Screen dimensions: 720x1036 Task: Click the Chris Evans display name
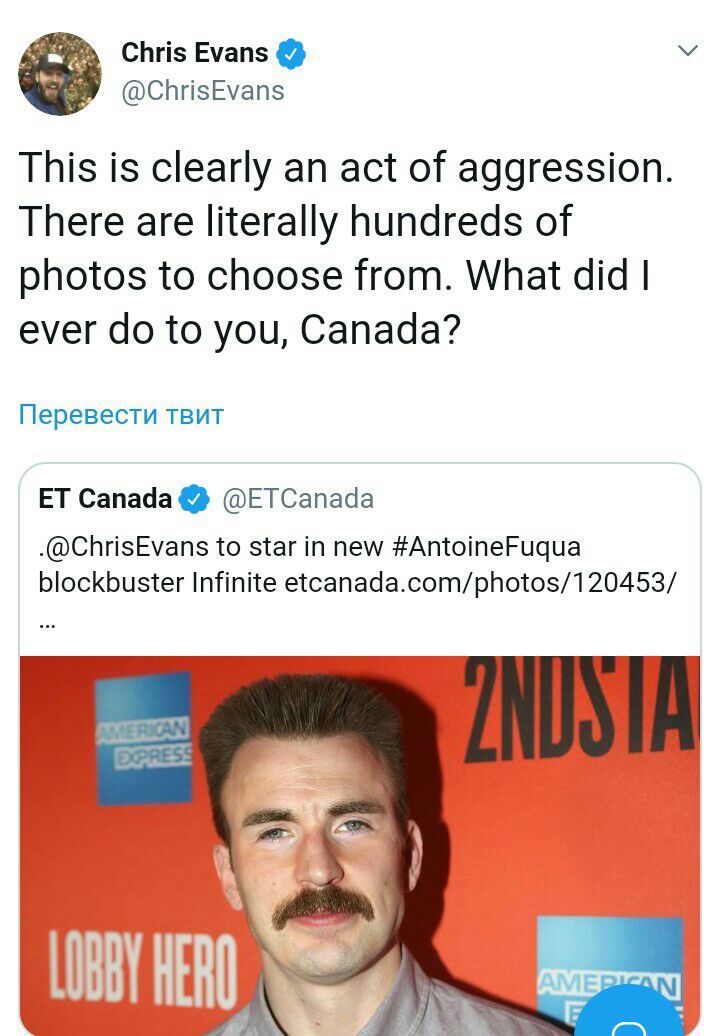(195, 53)
